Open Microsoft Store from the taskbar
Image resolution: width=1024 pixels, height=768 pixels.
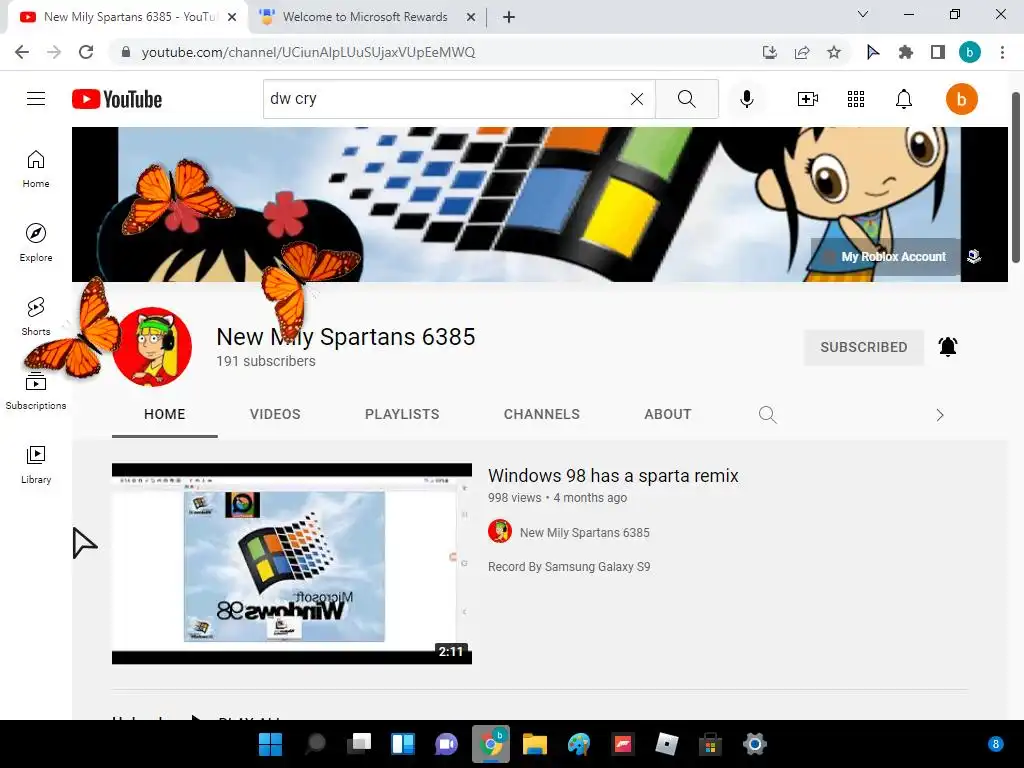(711, 744)
